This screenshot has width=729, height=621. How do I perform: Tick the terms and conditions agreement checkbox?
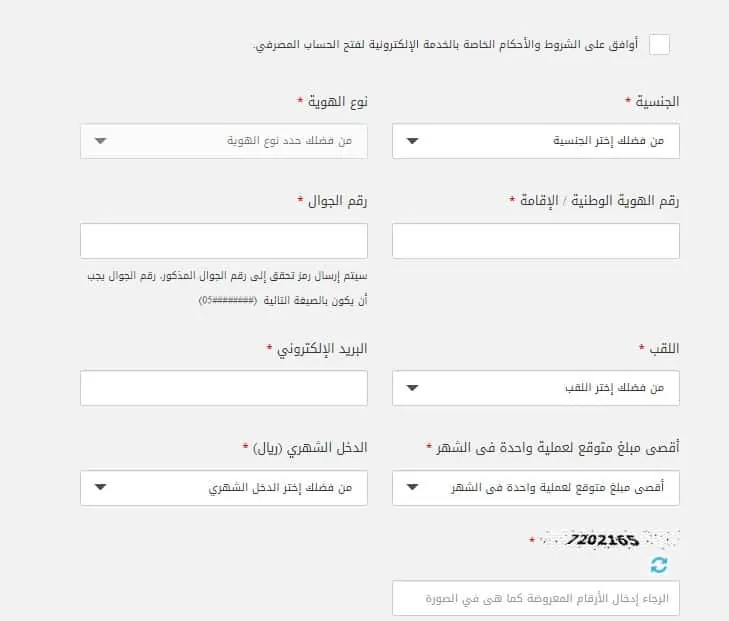pyautogui.click(x=659, y=45)
